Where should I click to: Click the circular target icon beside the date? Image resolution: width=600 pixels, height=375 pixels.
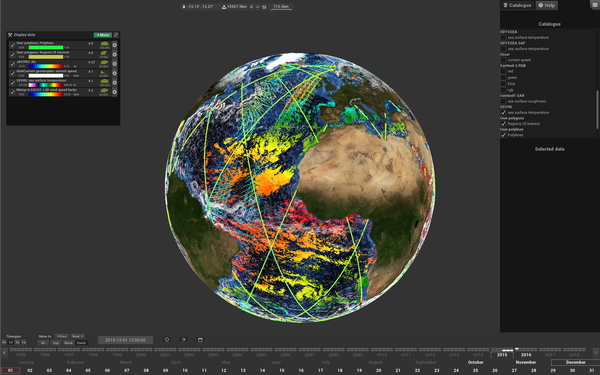166,339
